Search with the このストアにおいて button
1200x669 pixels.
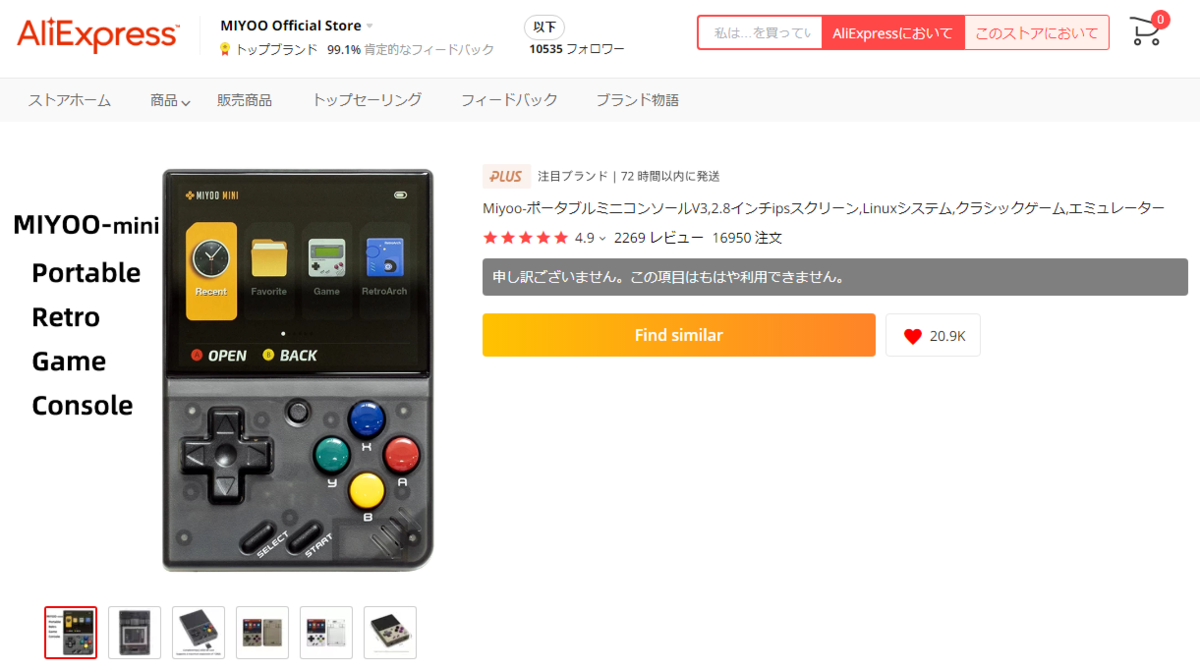pos(1036,33)
